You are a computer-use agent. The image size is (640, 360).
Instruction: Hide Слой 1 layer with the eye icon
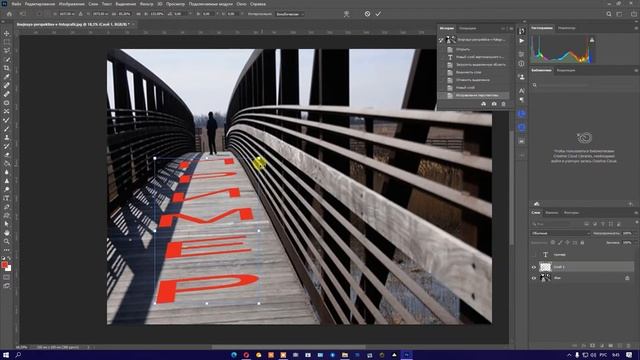533,267
